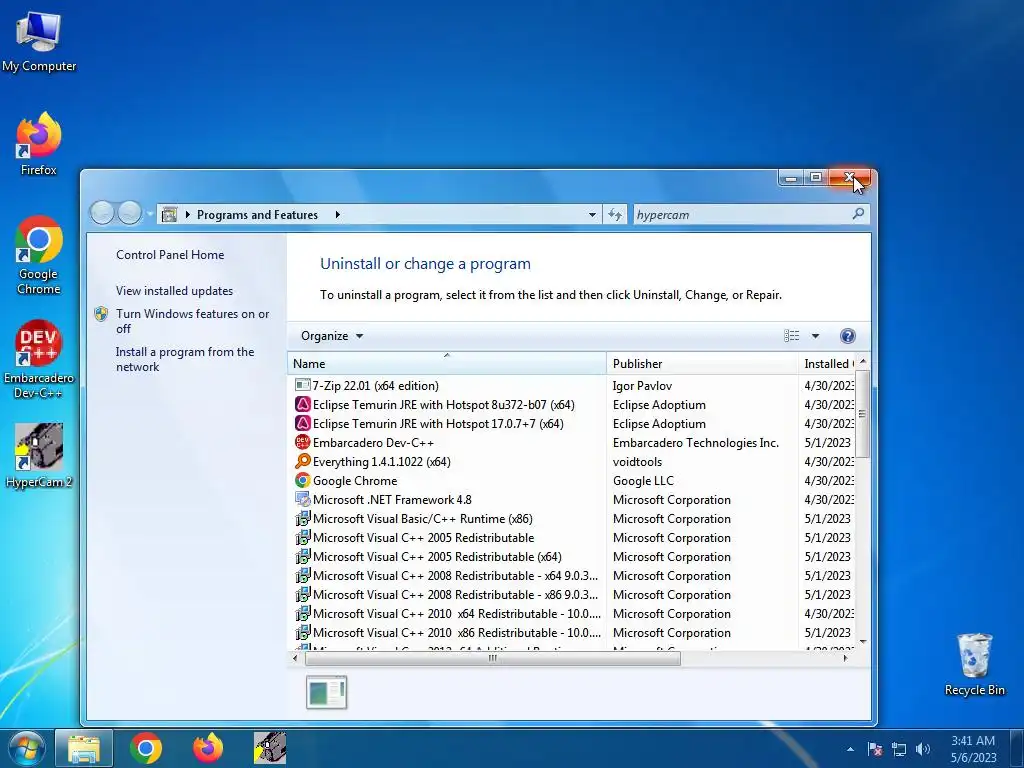This screenshot has height=768, width=1024.
Task: Click the details pane thumbnail
Action: [x=326, y=692]
